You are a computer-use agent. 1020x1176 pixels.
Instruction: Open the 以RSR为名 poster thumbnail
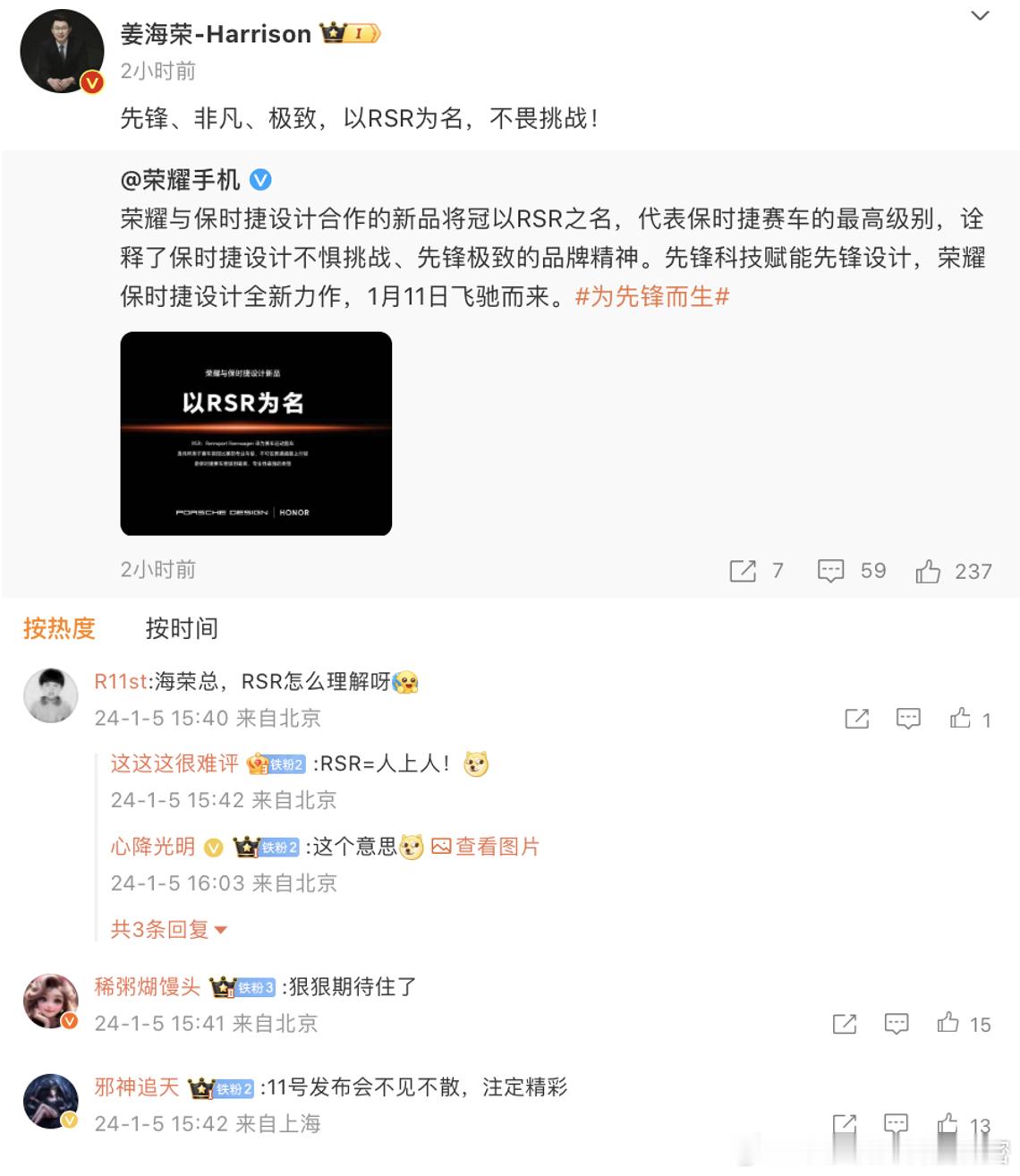(256, 434)
